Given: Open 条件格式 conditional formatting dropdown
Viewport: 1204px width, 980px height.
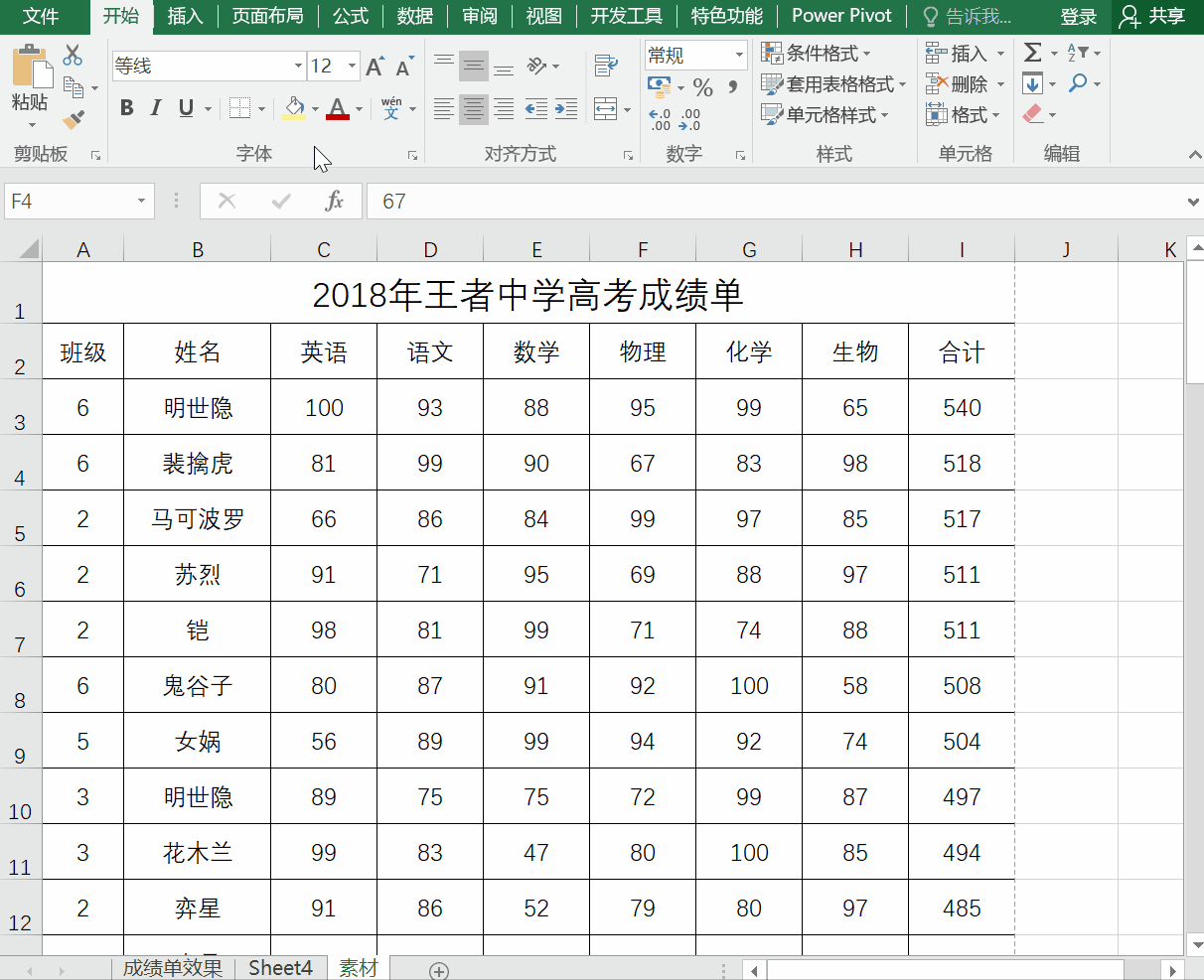Looking at the screenshot, I should pos(816,53).
